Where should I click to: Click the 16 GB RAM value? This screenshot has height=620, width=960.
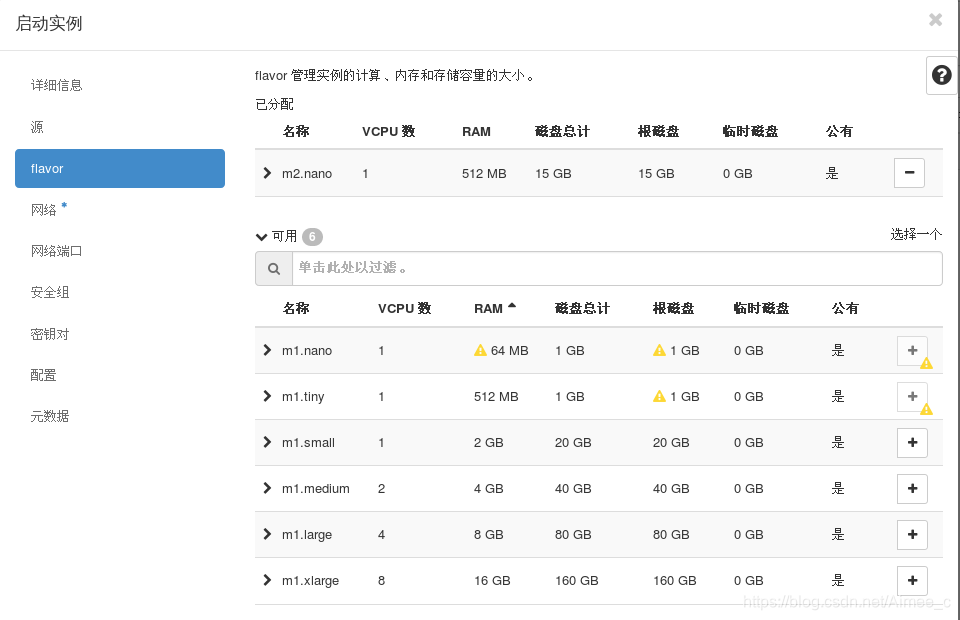(x=492, y=580)
